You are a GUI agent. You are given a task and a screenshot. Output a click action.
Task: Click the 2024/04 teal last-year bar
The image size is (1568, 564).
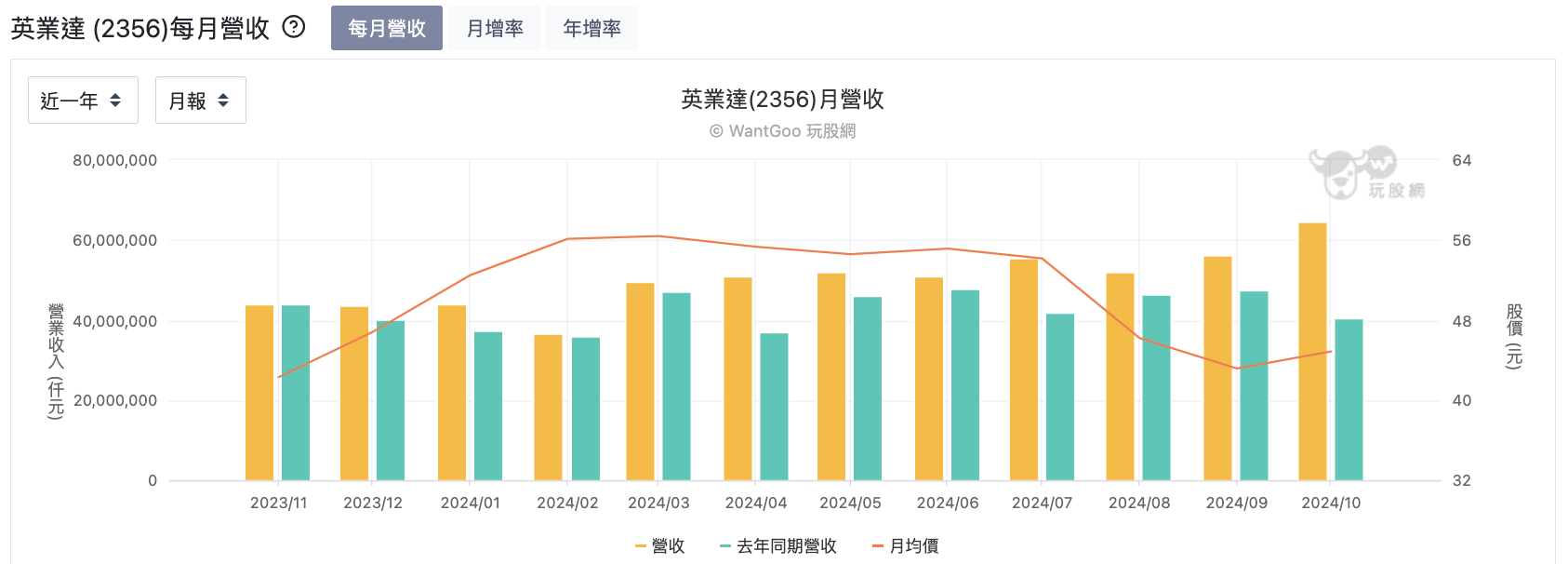[774, 407]
